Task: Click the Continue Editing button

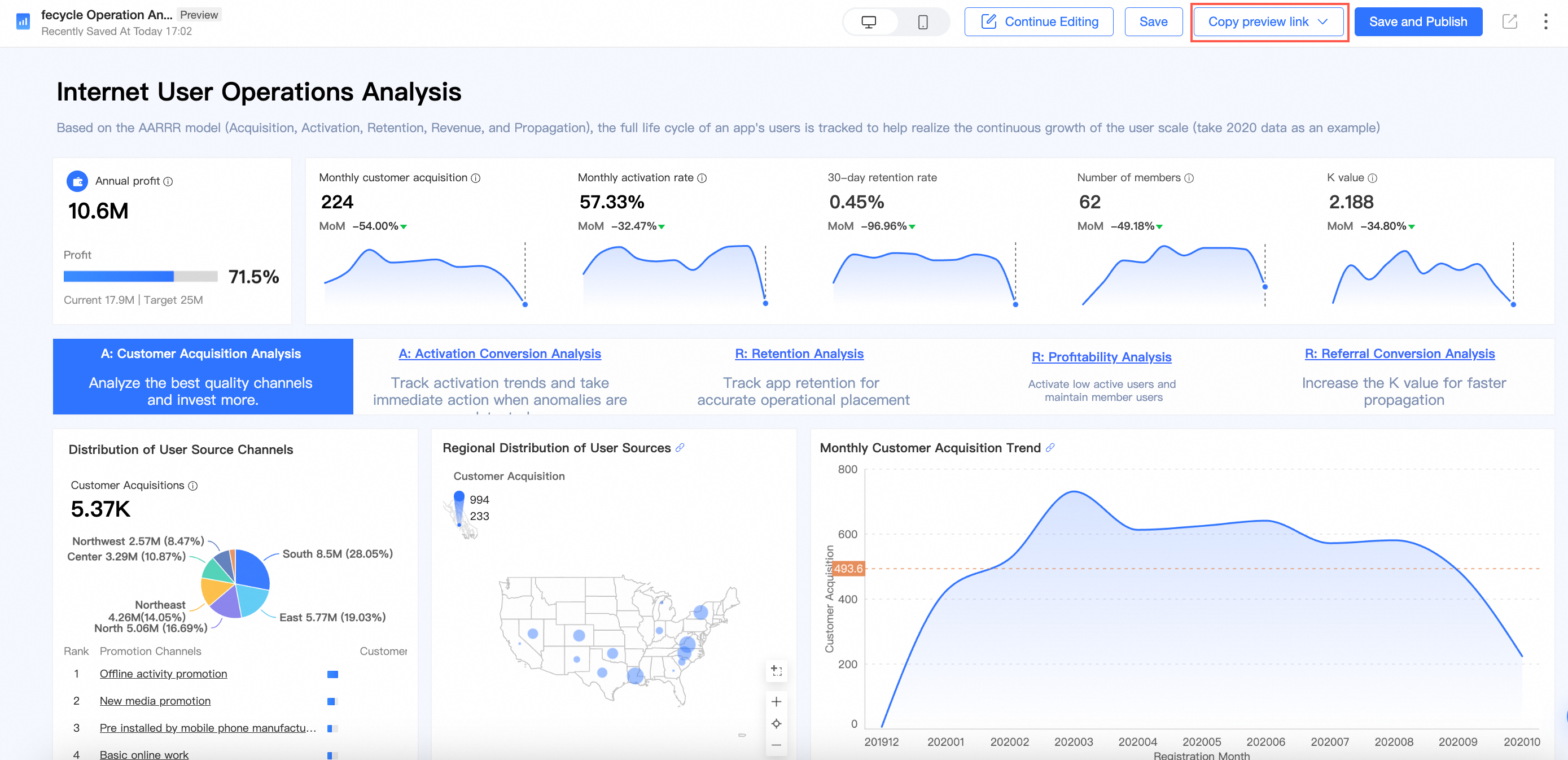Action: point(1039,22)
